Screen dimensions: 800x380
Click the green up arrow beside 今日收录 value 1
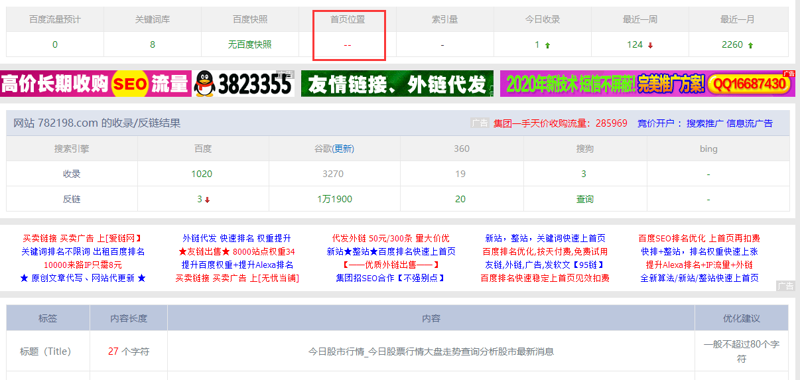click(x=548, y=45)
